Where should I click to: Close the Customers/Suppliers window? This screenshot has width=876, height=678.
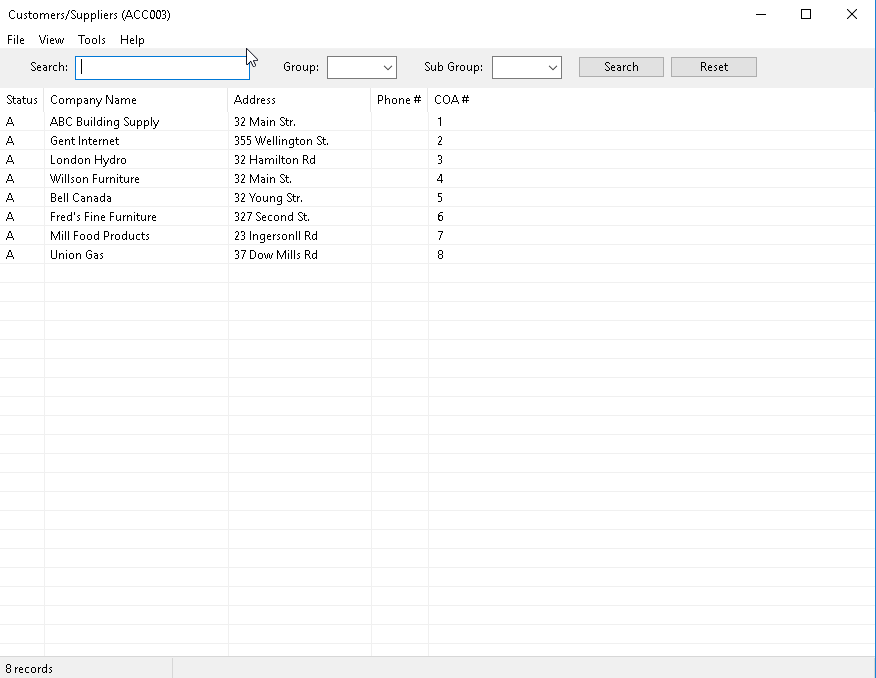[851, 15]
